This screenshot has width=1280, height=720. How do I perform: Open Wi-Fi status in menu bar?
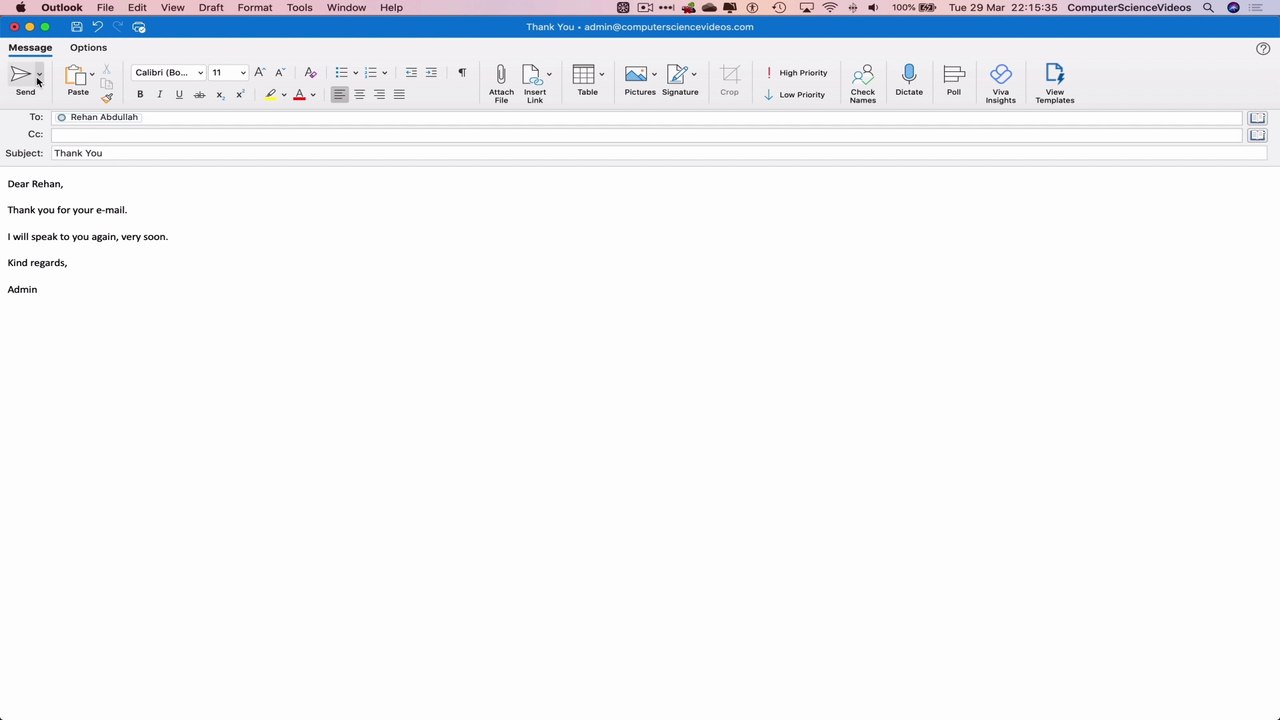pos(830,7)
